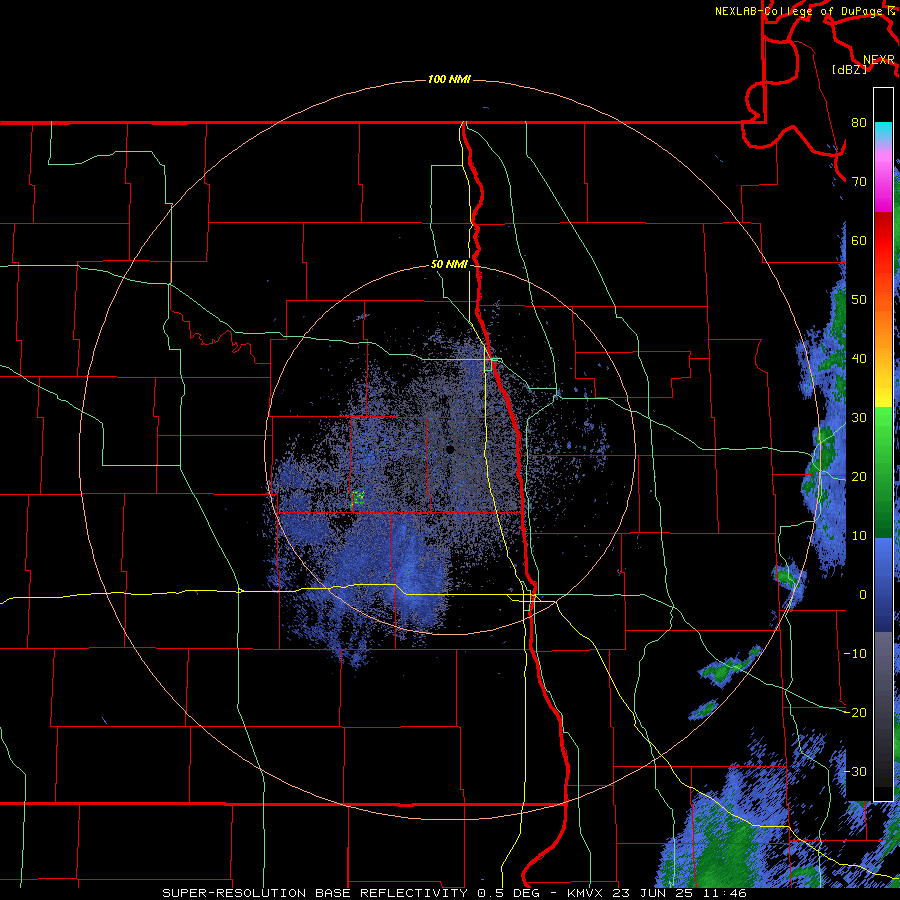
Task: Click the 30 value on the dBZ scale
Action: [859, 418]
